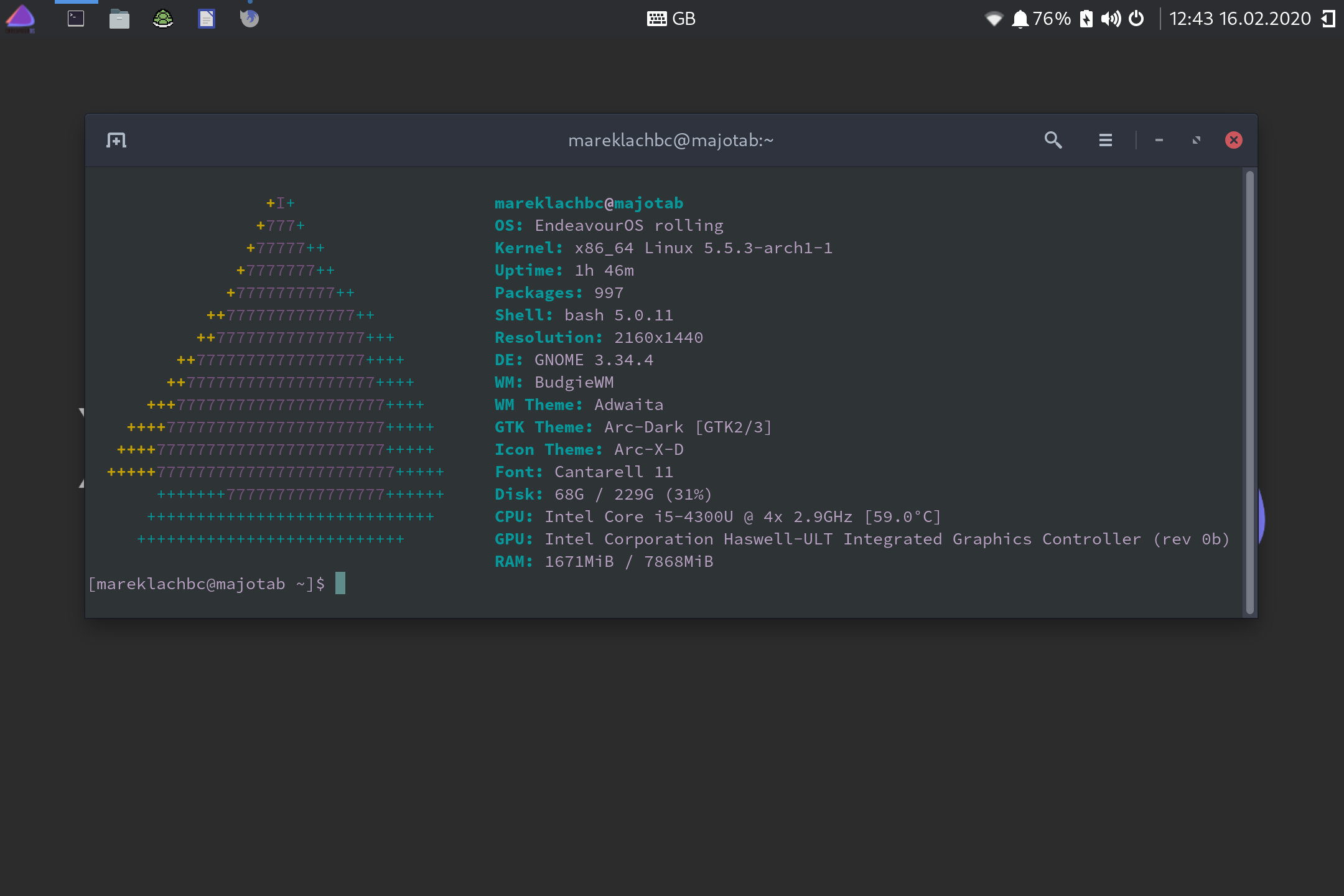Open notifications bell icon

[x=1020, y=19]
